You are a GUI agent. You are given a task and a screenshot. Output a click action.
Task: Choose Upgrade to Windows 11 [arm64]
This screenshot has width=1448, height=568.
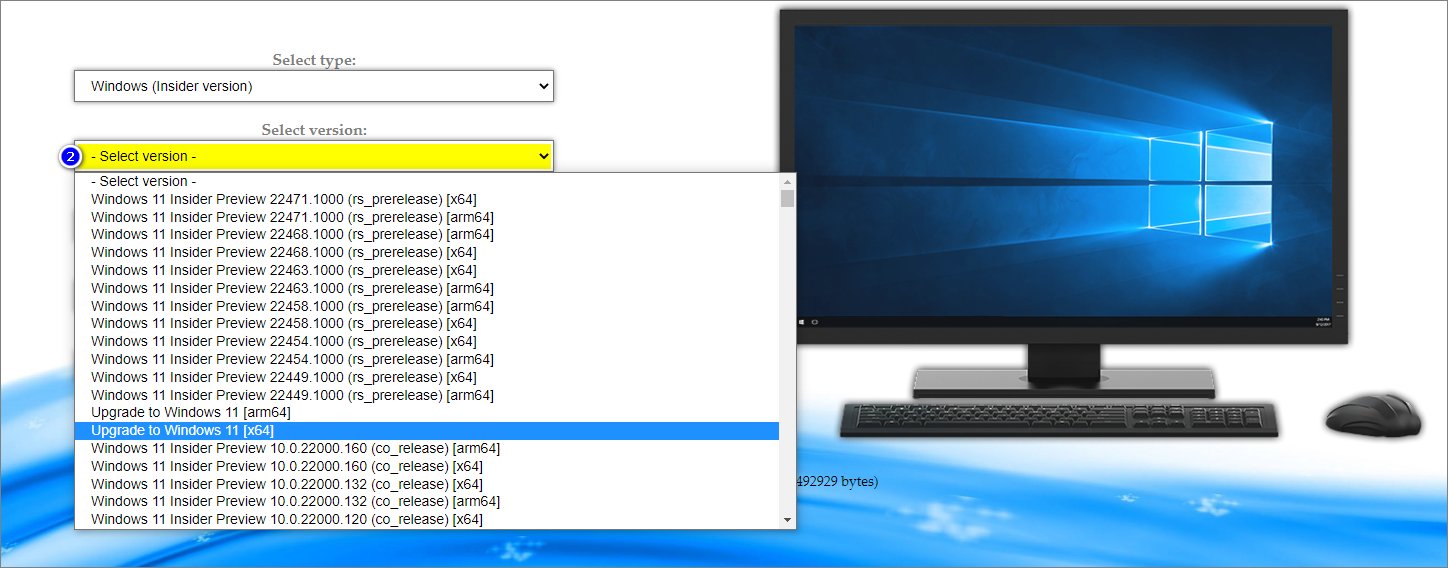pos(427,412)
